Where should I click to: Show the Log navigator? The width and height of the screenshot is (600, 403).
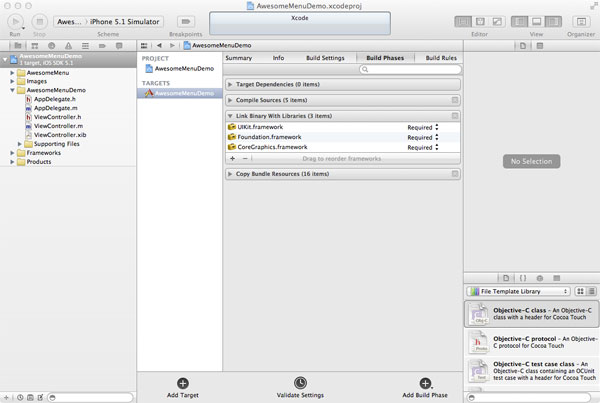(119, 46)
